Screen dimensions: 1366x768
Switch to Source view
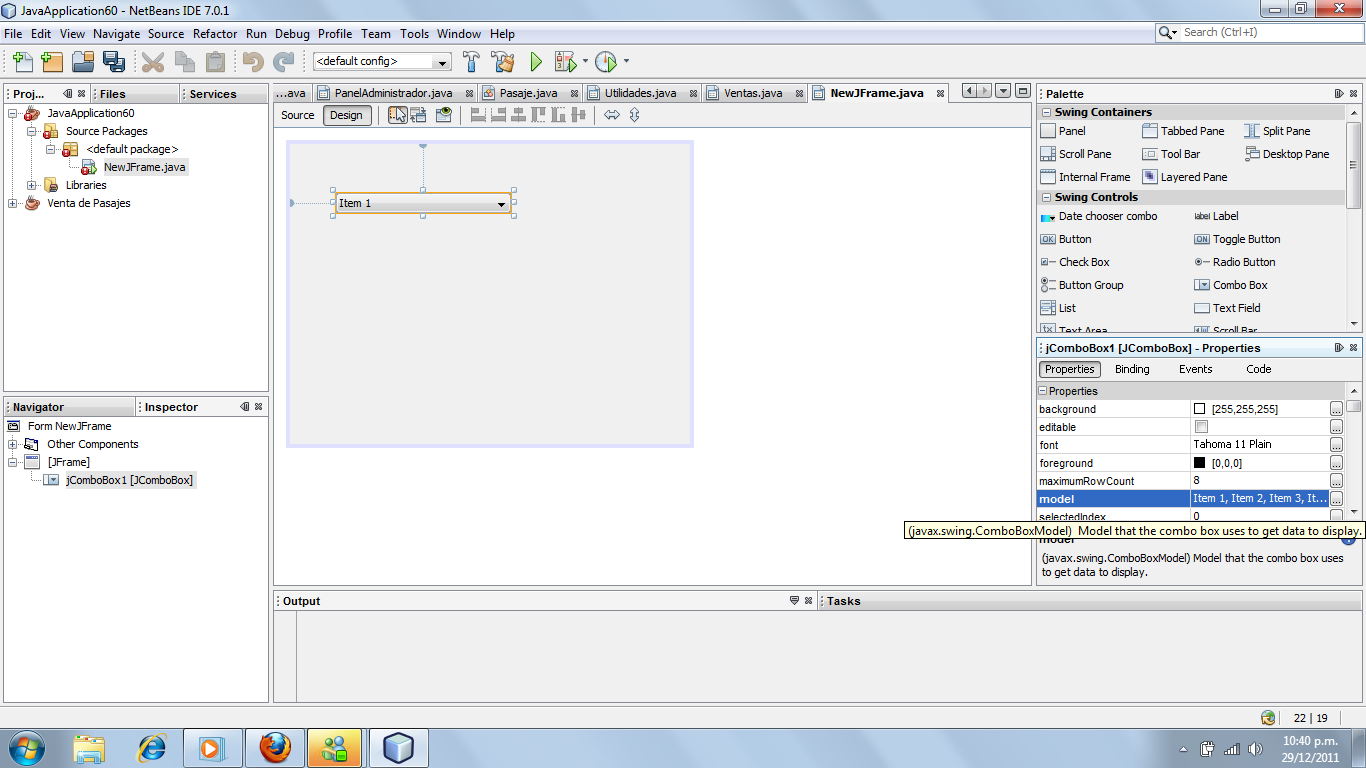coord(297,115)
